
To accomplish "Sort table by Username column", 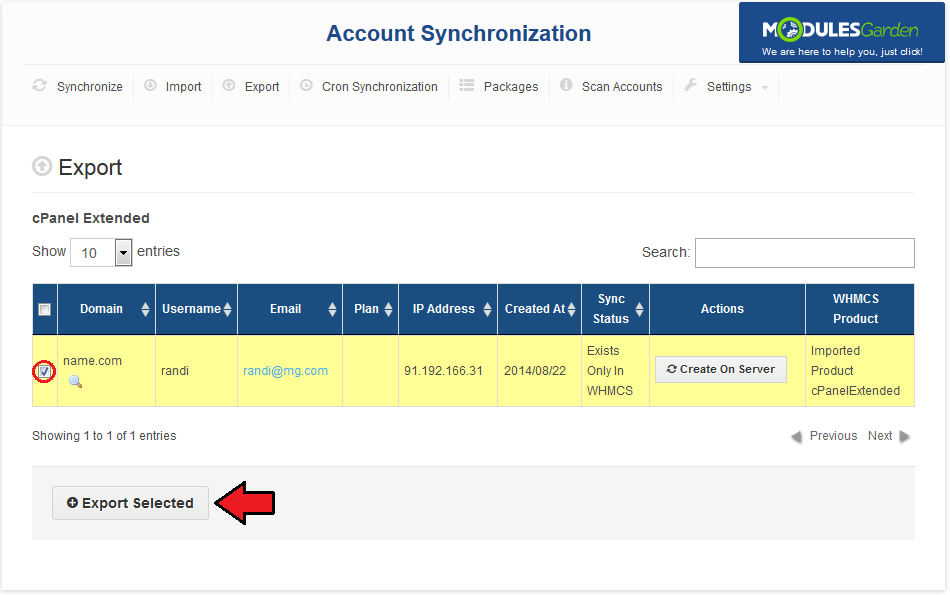I will coord(227,309).
